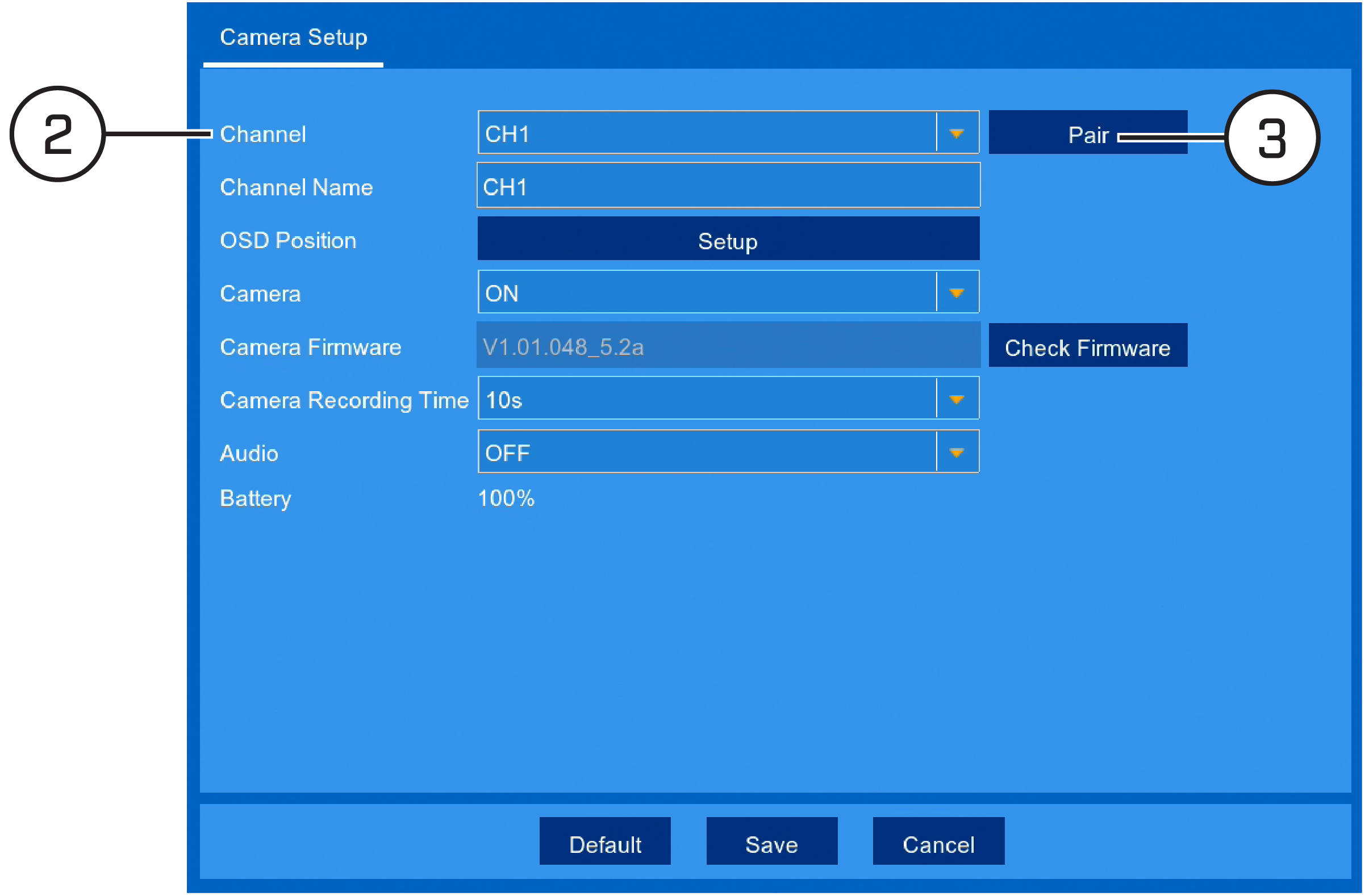Click the Check Firmware button
The width and height of the screenshot is (1365, 896).
pos(1088,346)
